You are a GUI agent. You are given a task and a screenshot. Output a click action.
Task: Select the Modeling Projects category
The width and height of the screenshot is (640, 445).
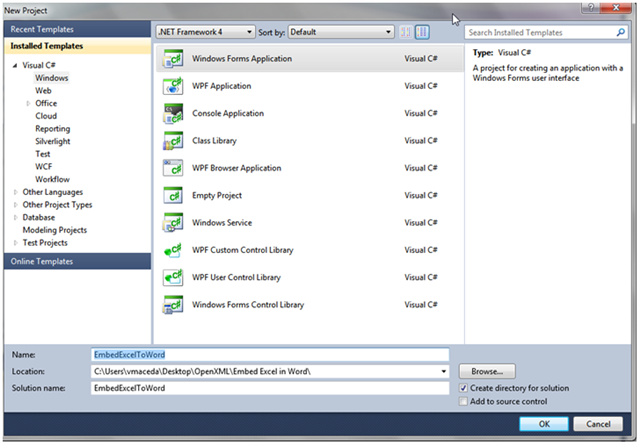click(55, 230)
